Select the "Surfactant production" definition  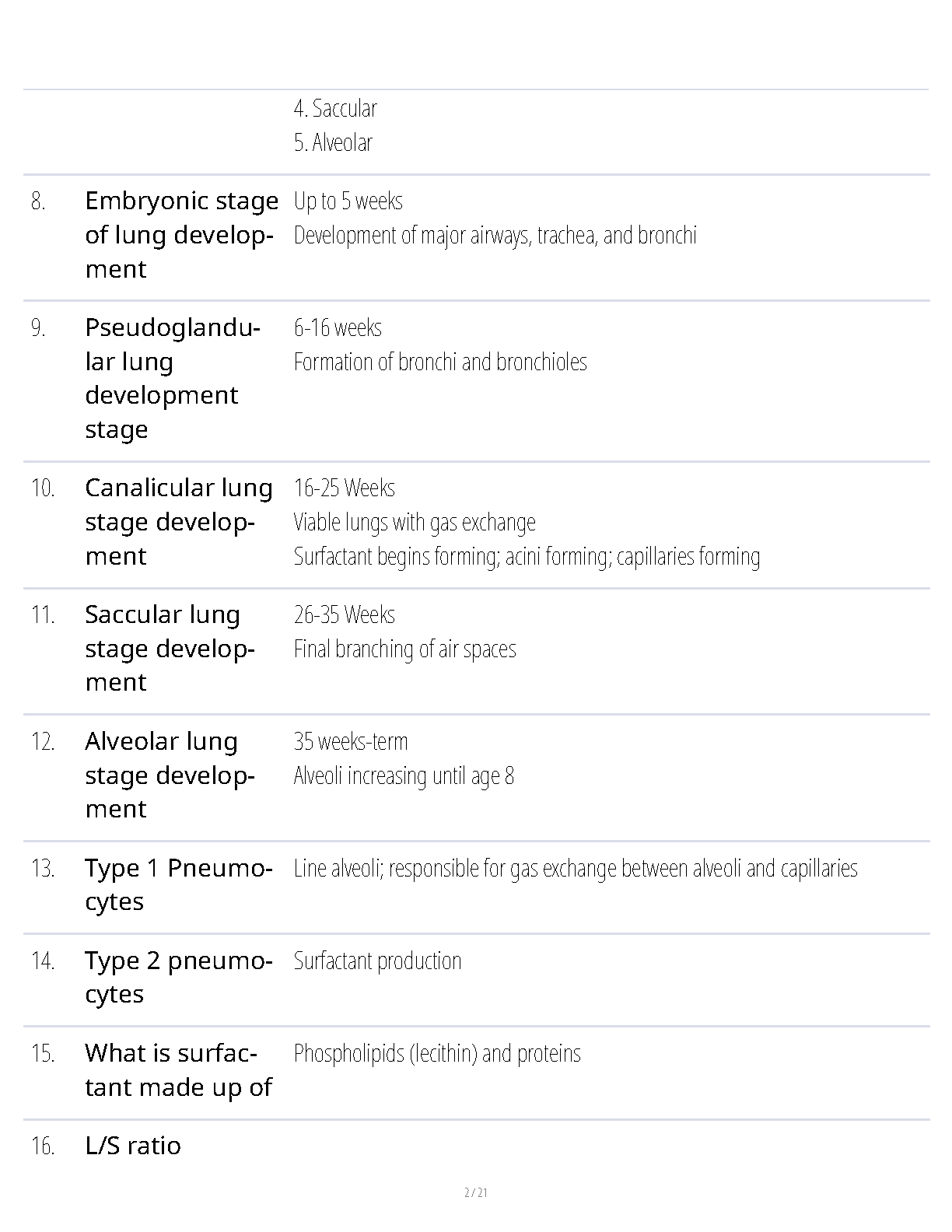pyautogui.click(x=377, y=961)
